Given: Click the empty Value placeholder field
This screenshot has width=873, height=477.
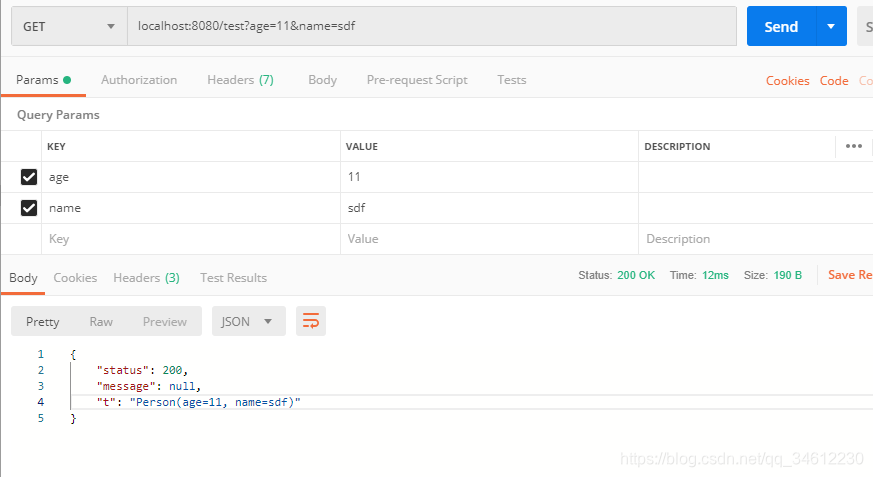Looking at the screenshot, I should tap(489, 239).
